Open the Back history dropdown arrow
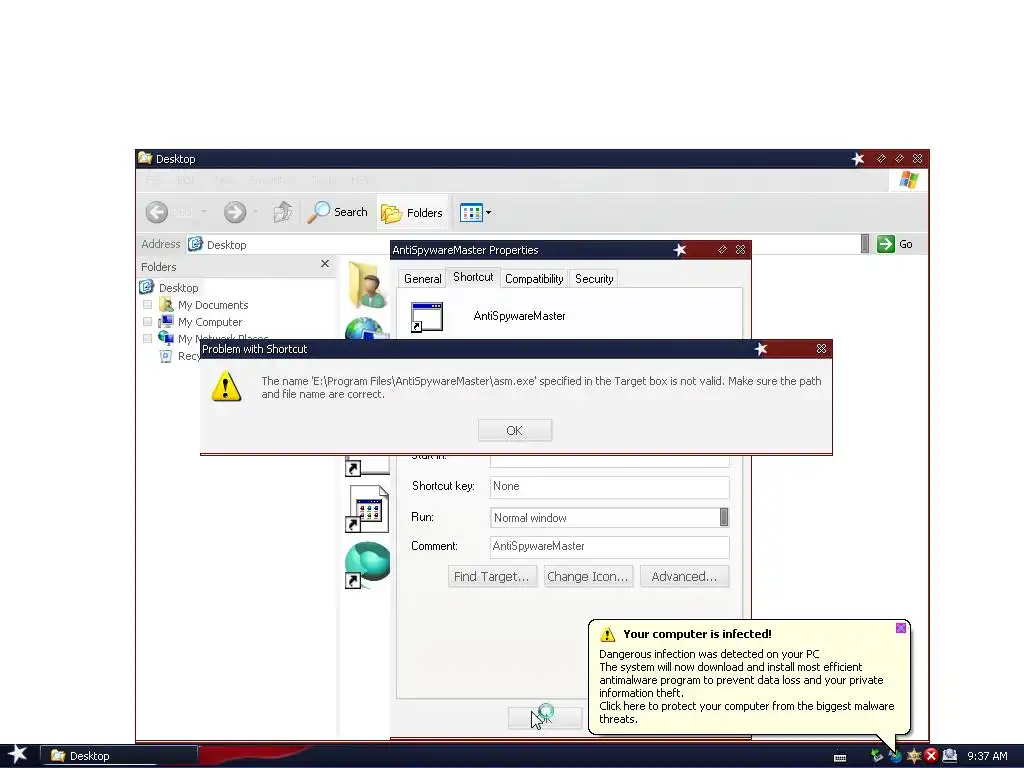Image resolution: width=1024 pixels, height=768 pixels. (x=204, y=212)
